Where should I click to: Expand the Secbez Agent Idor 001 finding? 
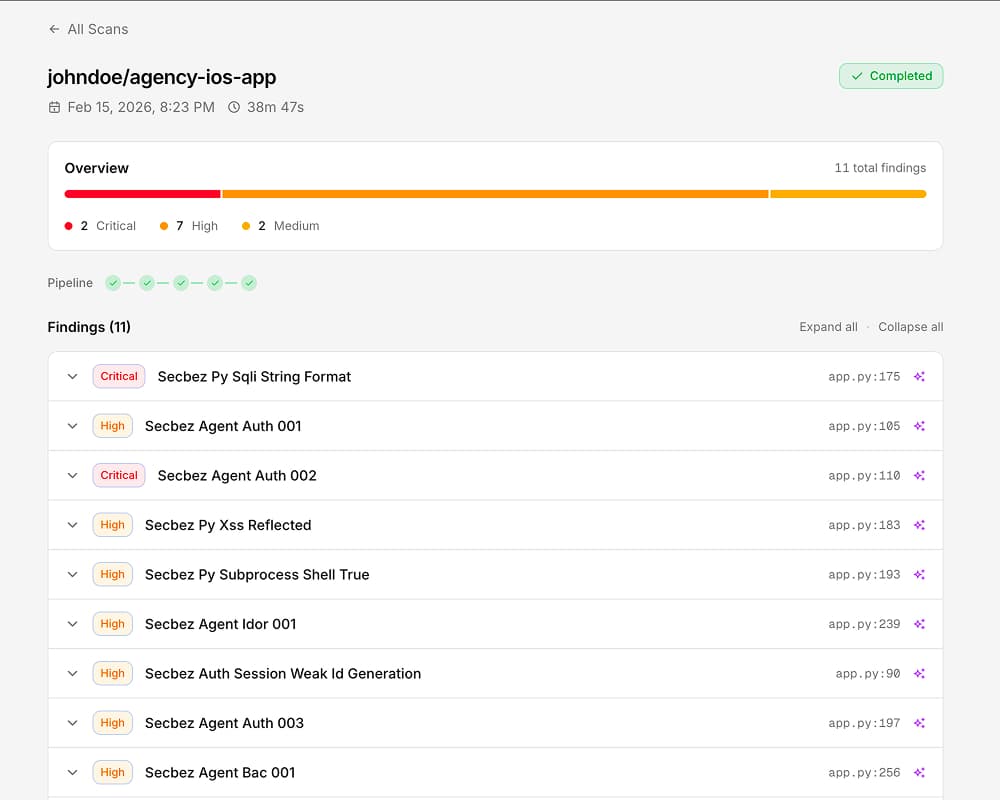pyautogui.click(x=72, y=624)
